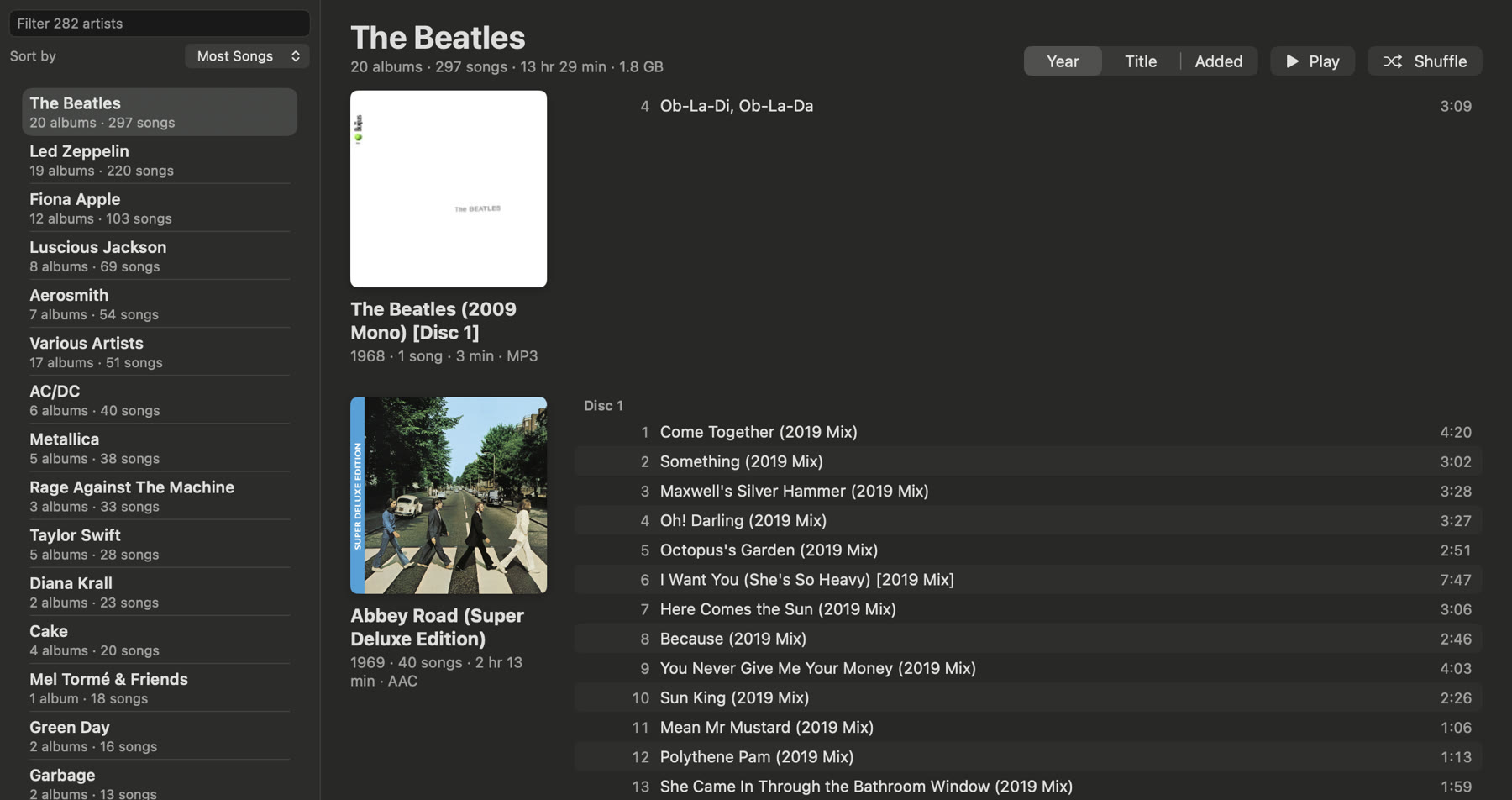Click The Beatles (2009 Mono) album title
Screen dimensions: 1512x800
click(433, 320)
